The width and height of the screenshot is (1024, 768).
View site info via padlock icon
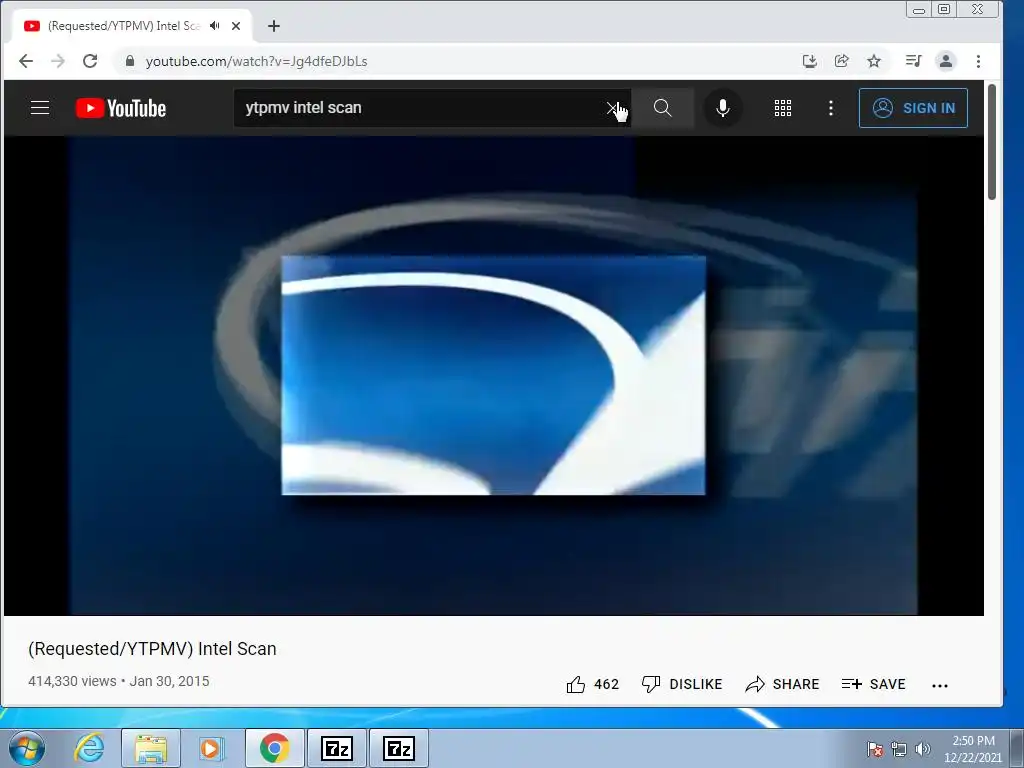coord(130,61)
